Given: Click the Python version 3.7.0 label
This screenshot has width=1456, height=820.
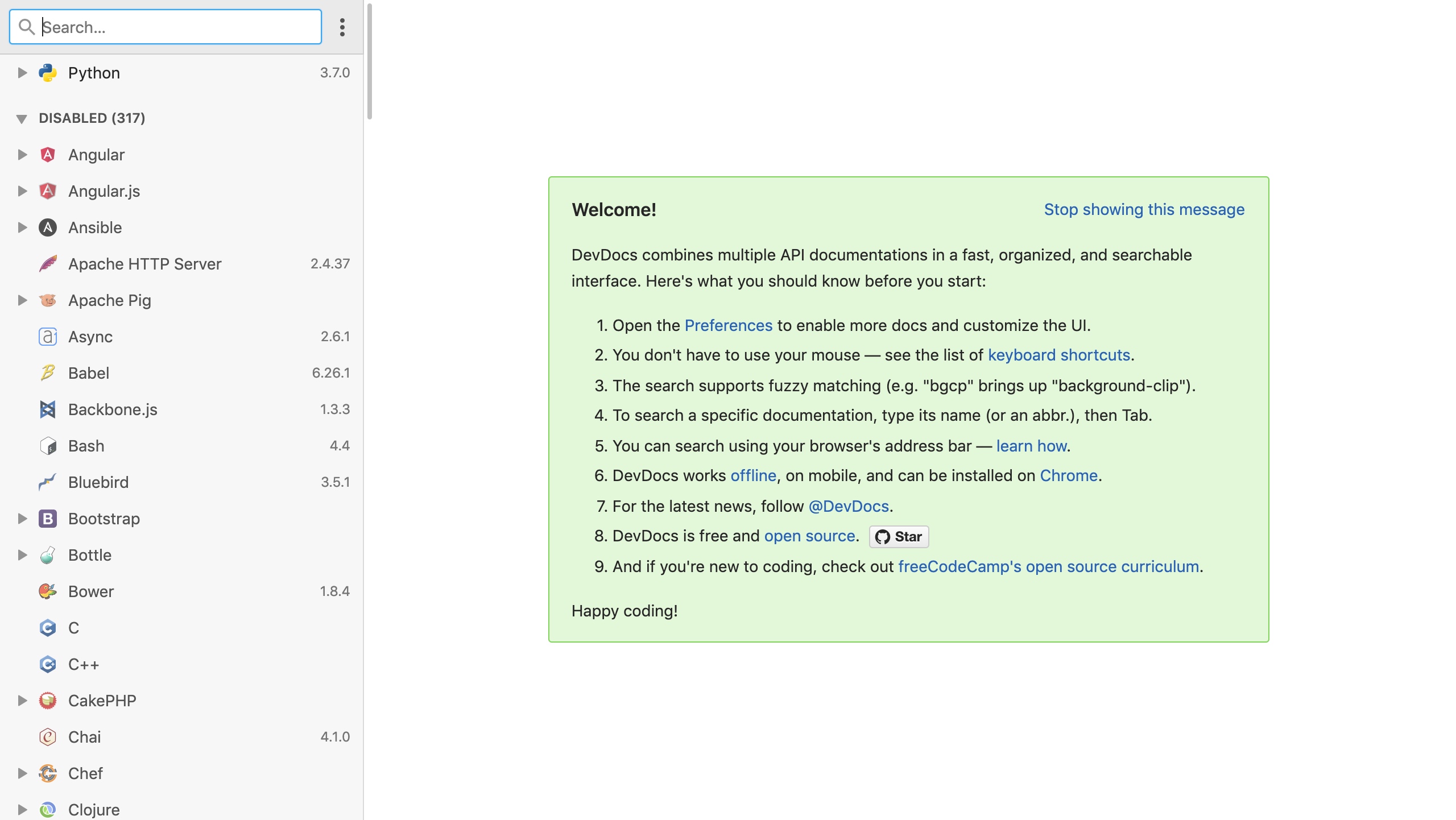Looking at the screenshot, I should [x=335, y=73].
